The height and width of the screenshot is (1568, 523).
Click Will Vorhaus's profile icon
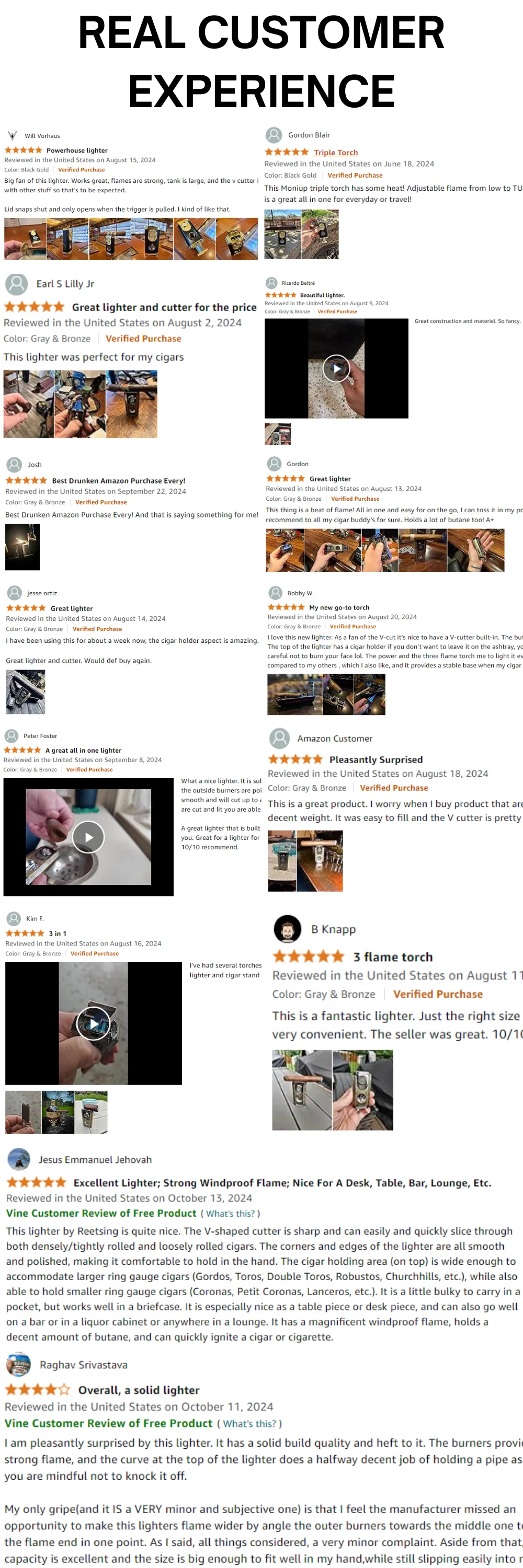[x=12, y=136]
